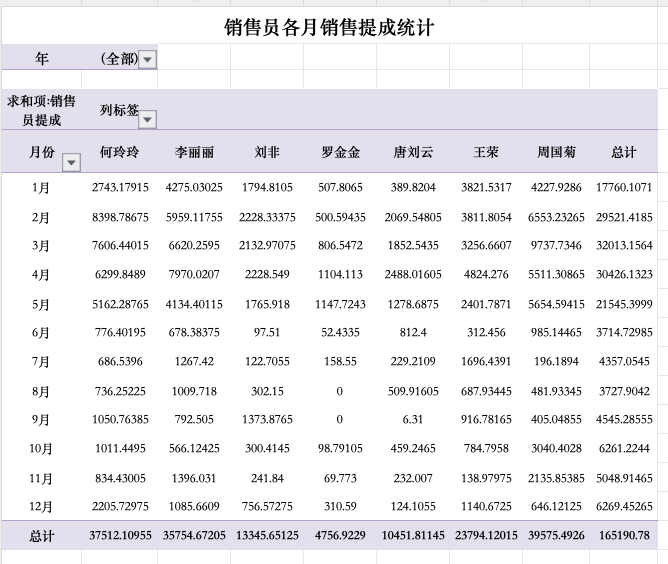Select column header 何玲玲

click(119, 152)
